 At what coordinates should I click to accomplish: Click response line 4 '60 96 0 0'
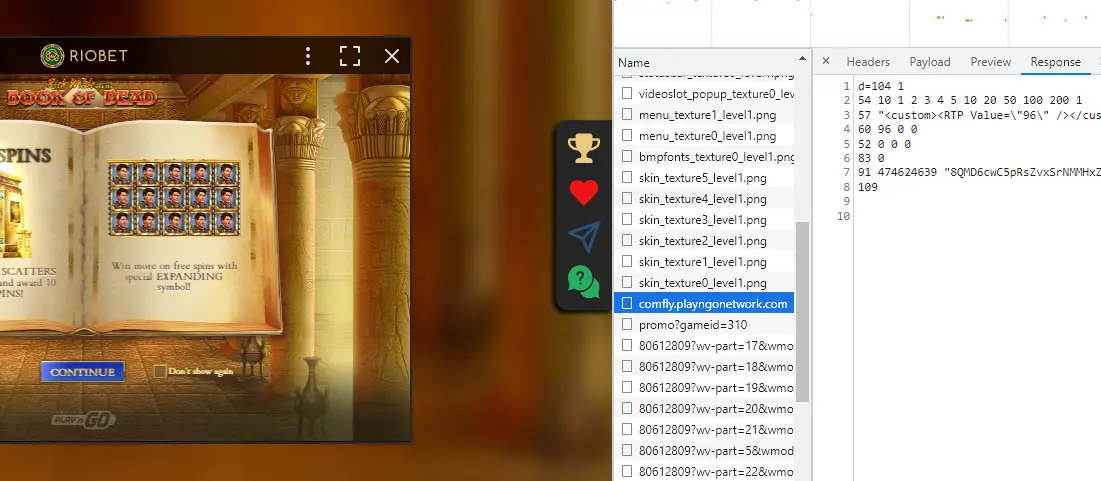(888, 129)
